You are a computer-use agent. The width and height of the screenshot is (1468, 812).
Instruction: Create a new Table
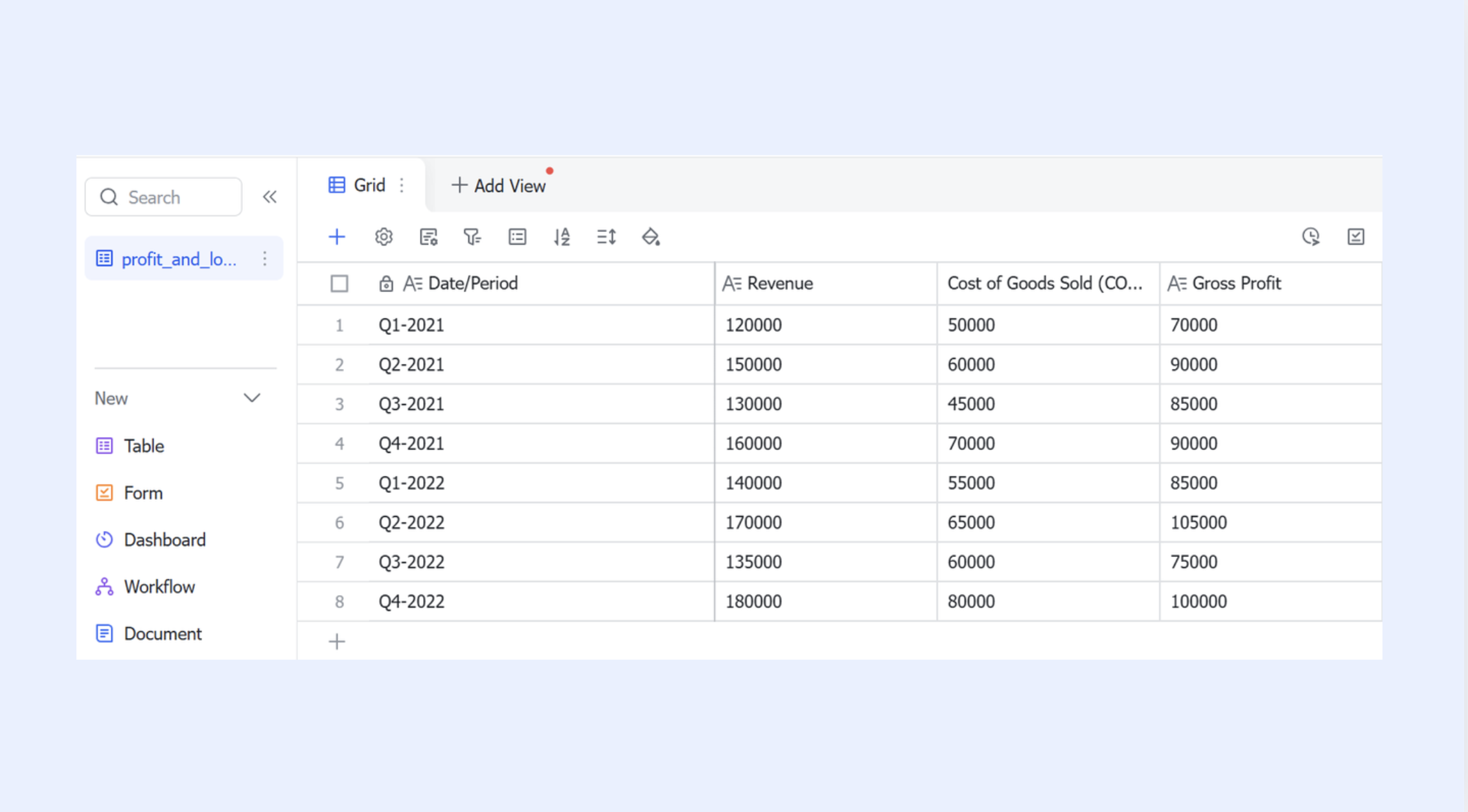144,446
